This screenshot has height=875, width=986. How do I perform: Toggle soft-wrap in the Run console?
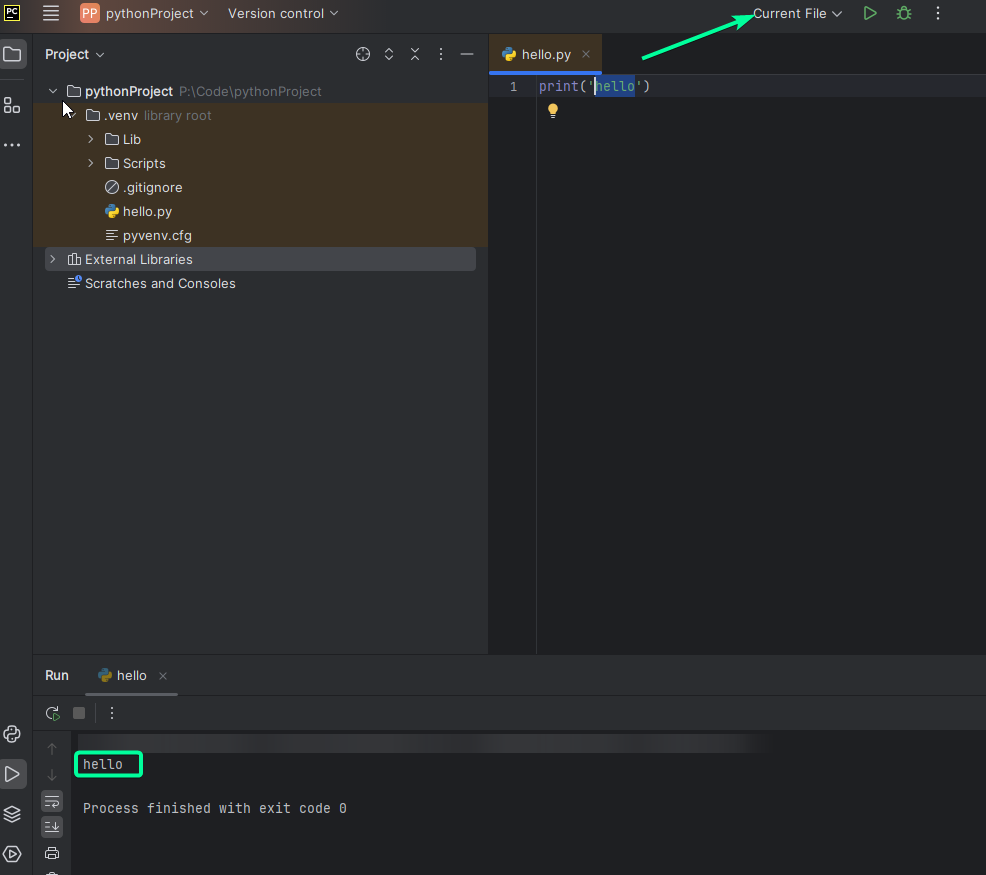(52, 800)
